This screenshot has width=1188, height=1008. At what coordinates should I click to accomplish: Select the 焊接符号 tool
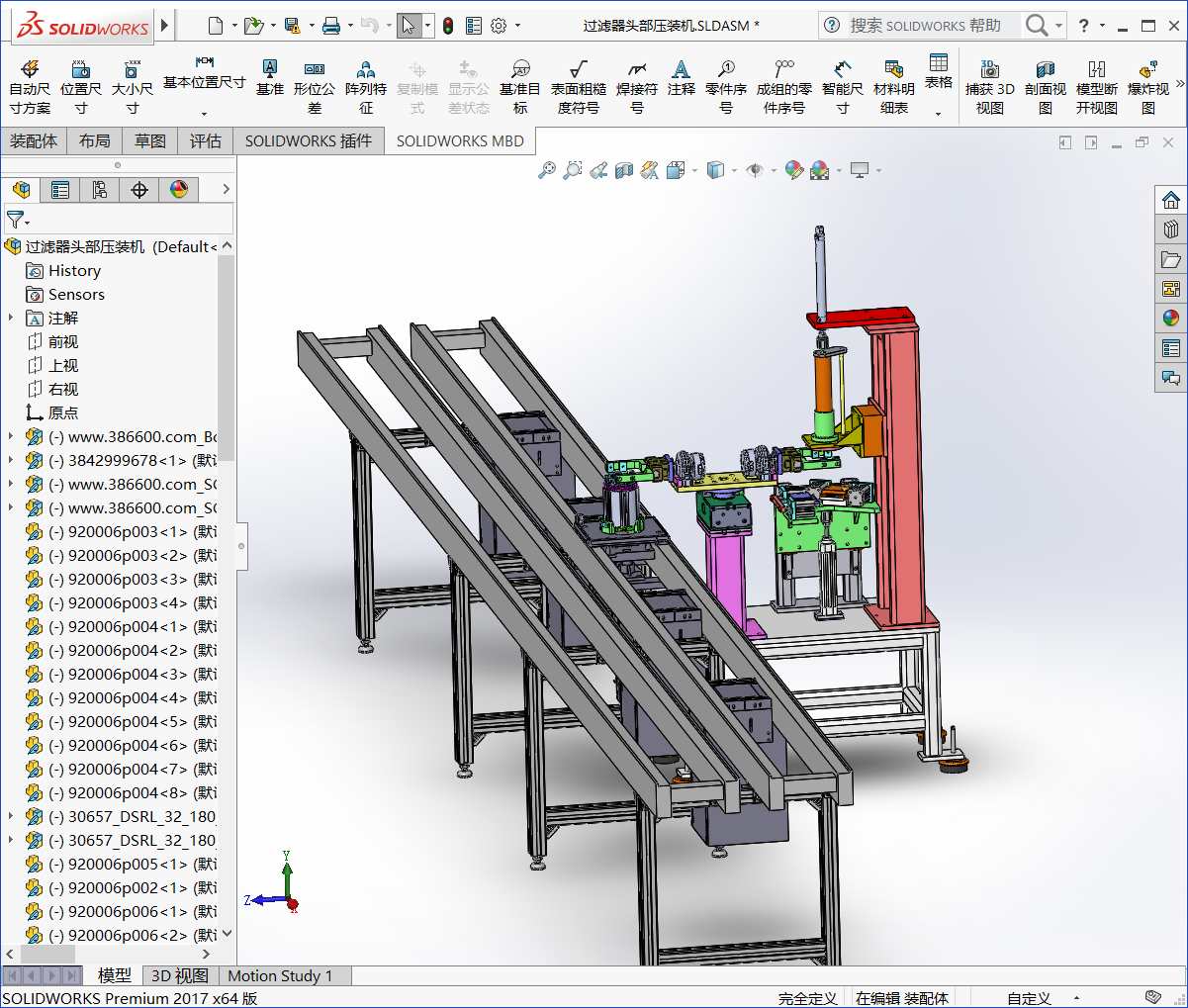pos(637,87)
